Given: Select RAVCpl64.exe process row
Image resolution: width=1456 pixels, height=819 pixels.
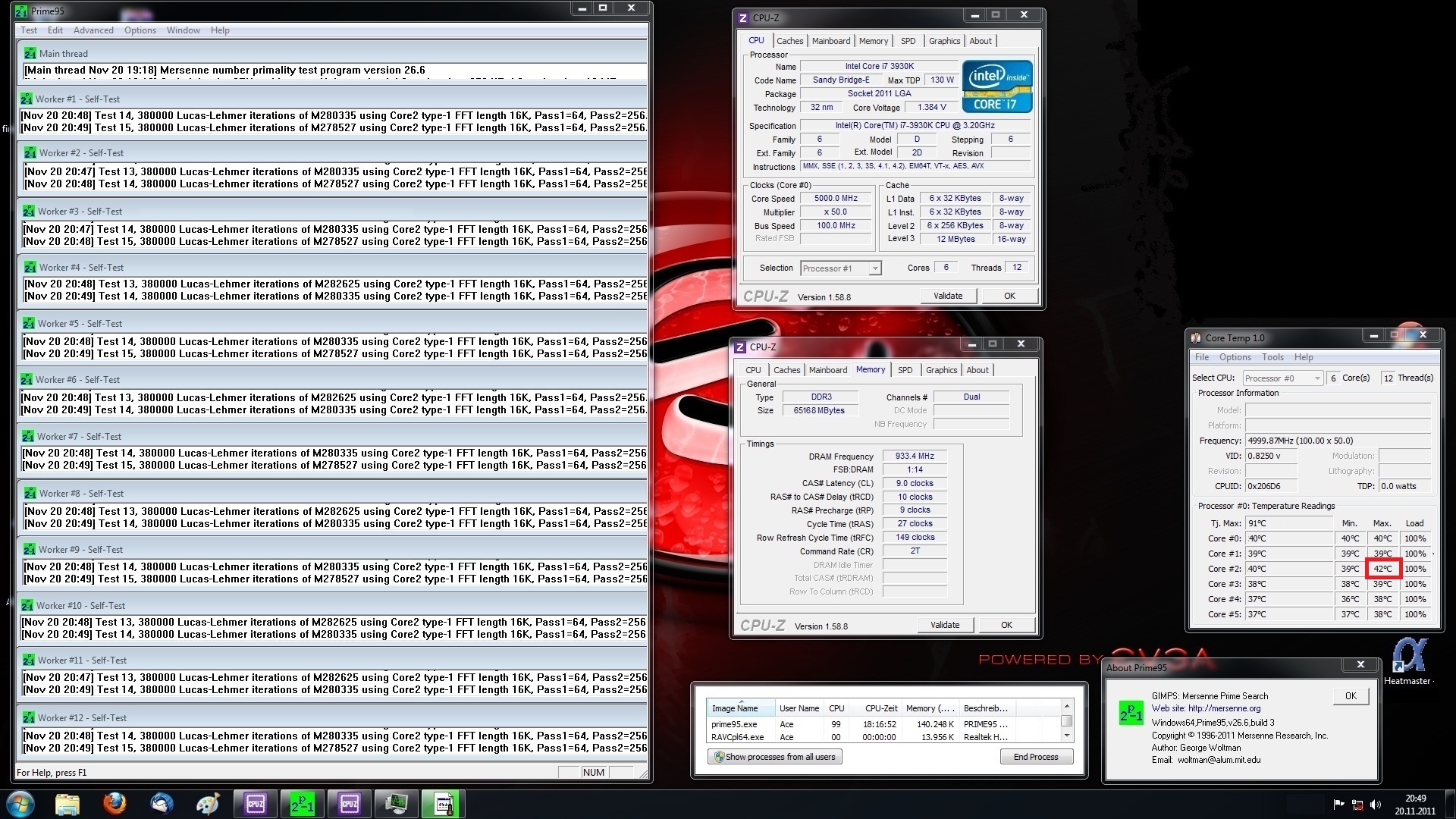Looking at the screenshot, I should pos(883,737).
